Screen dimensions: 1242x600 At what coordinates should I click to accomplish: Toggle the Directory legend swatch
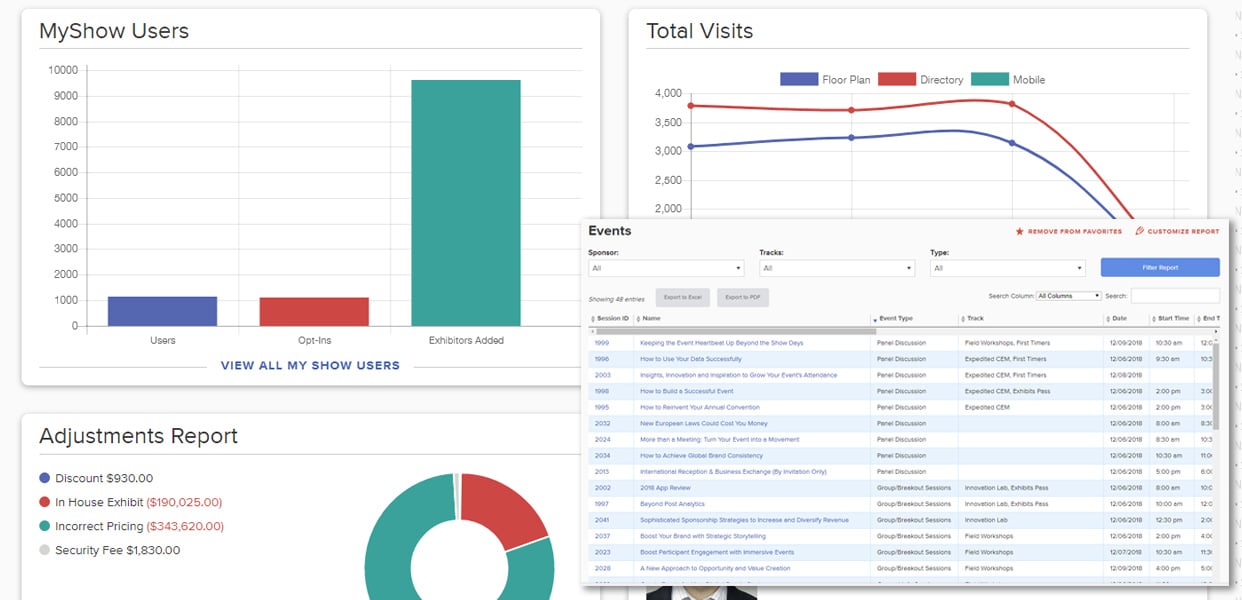click(897, 79)
